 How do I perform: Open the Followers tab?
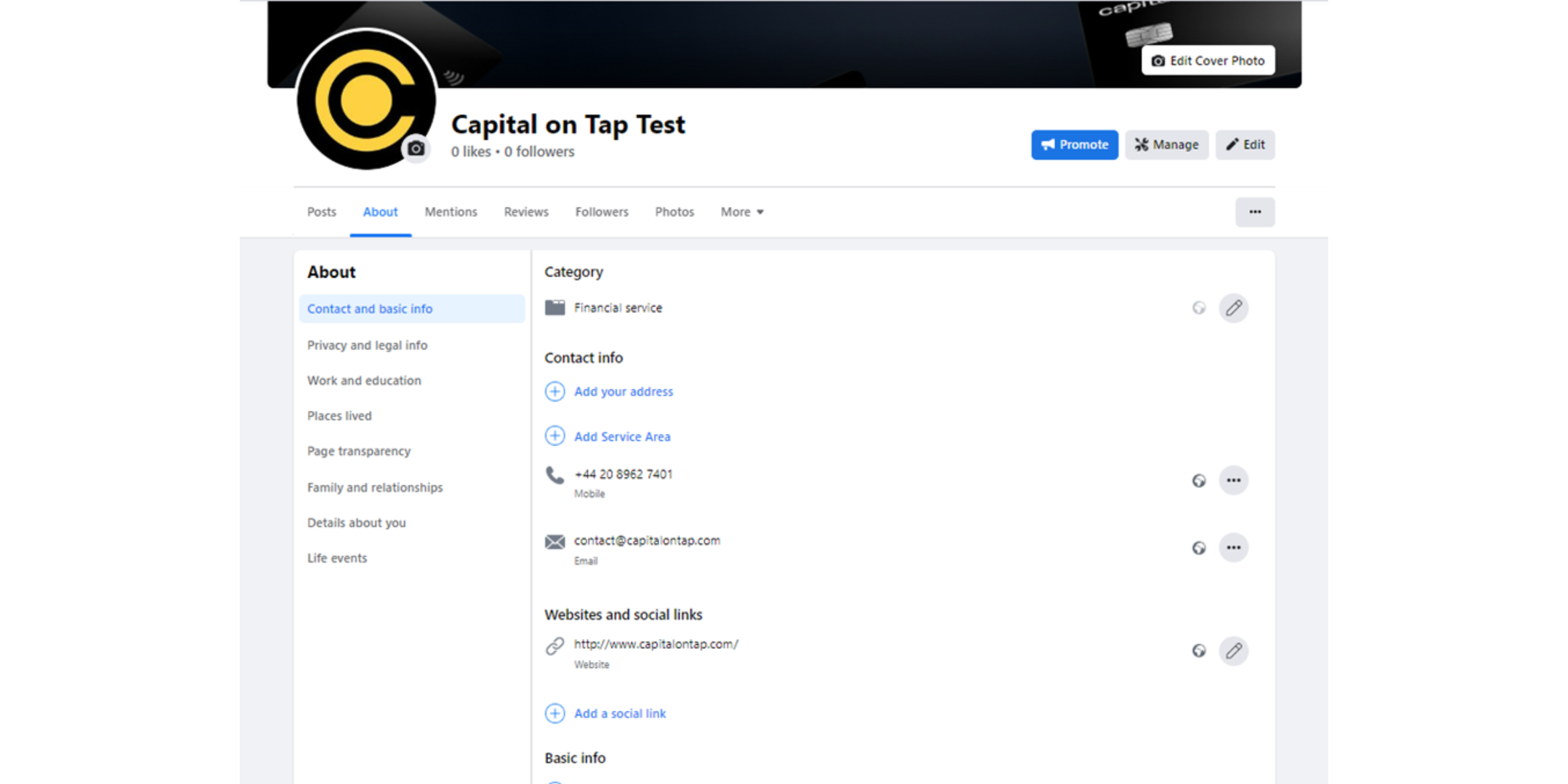[x=602, y=212]
